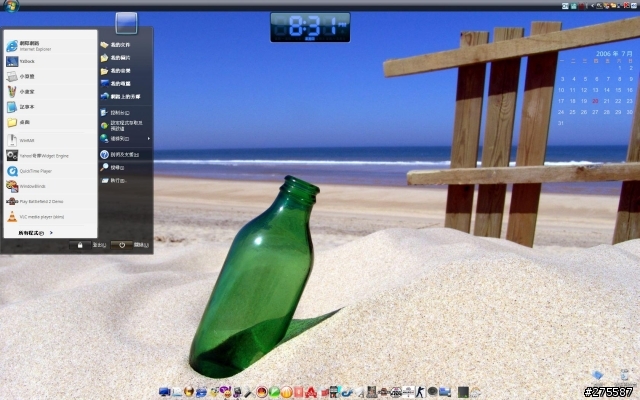Open the 記事本 Notepad entry

click(51, 107)
